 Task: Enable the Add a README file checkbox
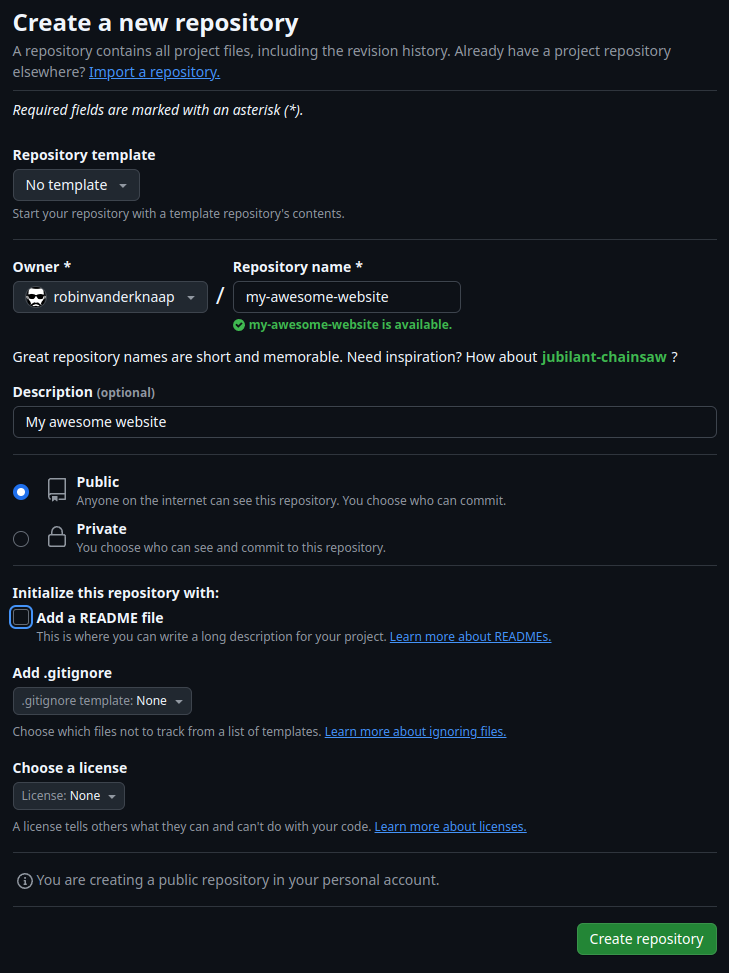pyautogui.click(x=21, y=617)
